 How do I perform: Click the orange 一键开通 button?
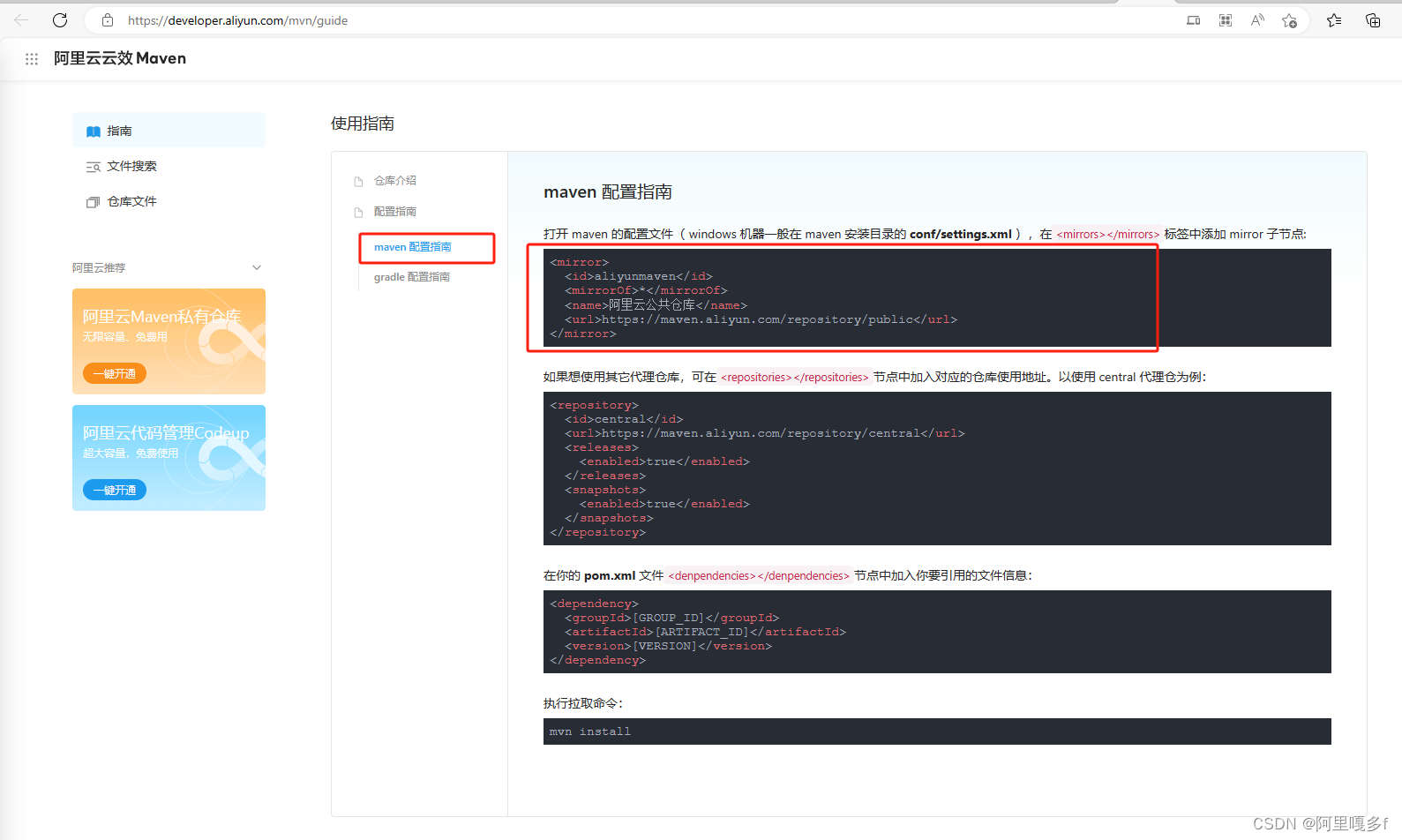coord(115,373)
